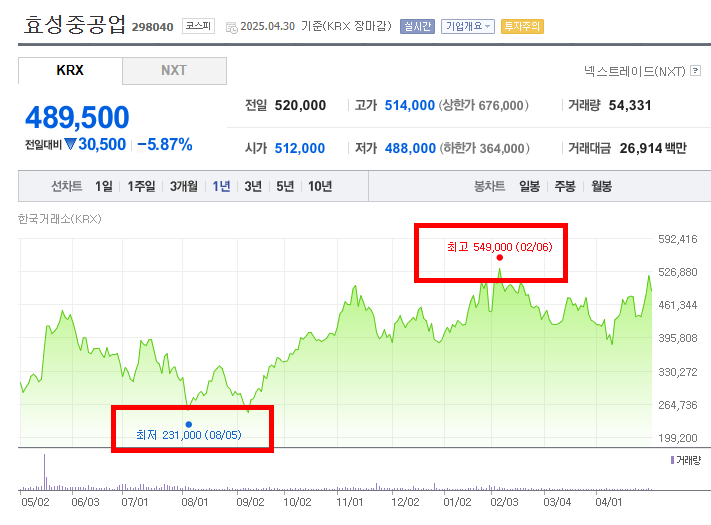
Task: Switch to the KRX tab
Action: click(70, 70)
